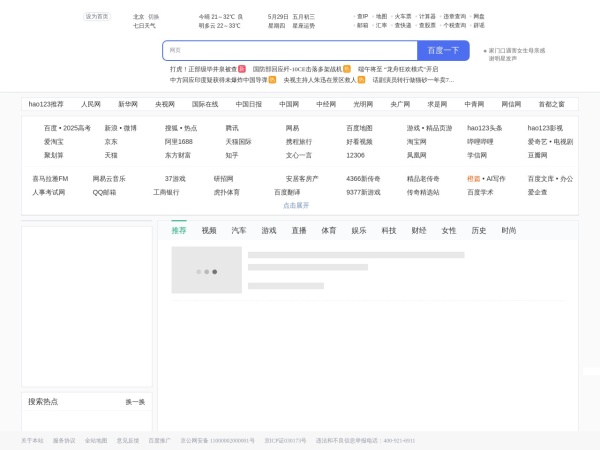Open 新华网 in the media bar
600x450 pixels.
[128, 104]
